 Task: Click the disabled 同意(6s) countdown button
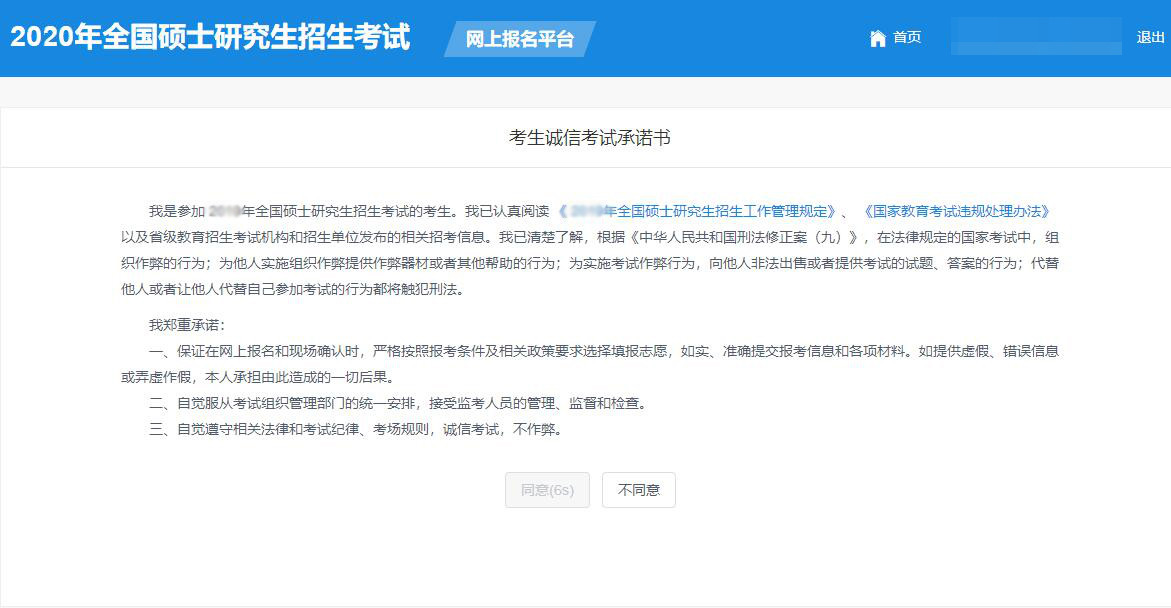pos(546,490)
